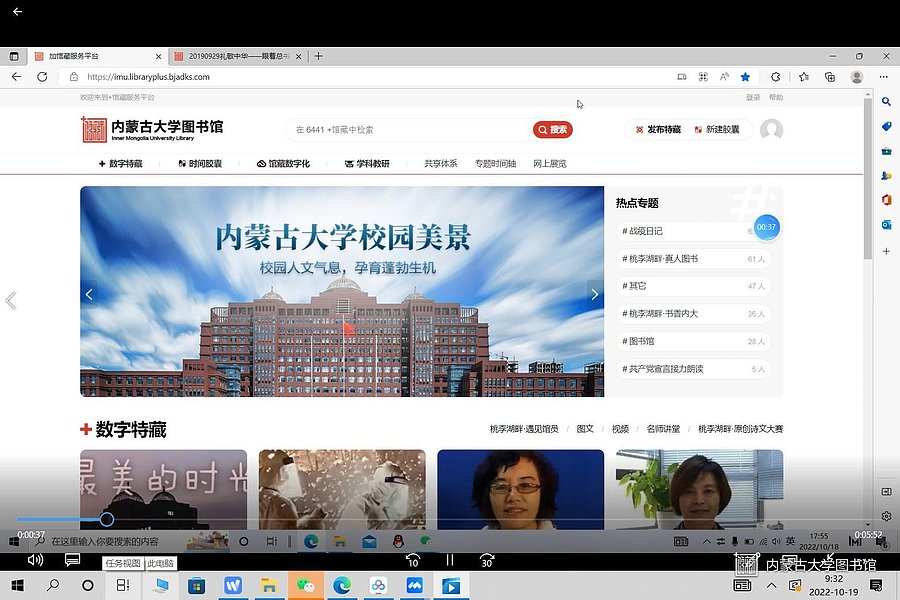
Task: Open the sidebar tools briefcase icon
Action: 886,151
